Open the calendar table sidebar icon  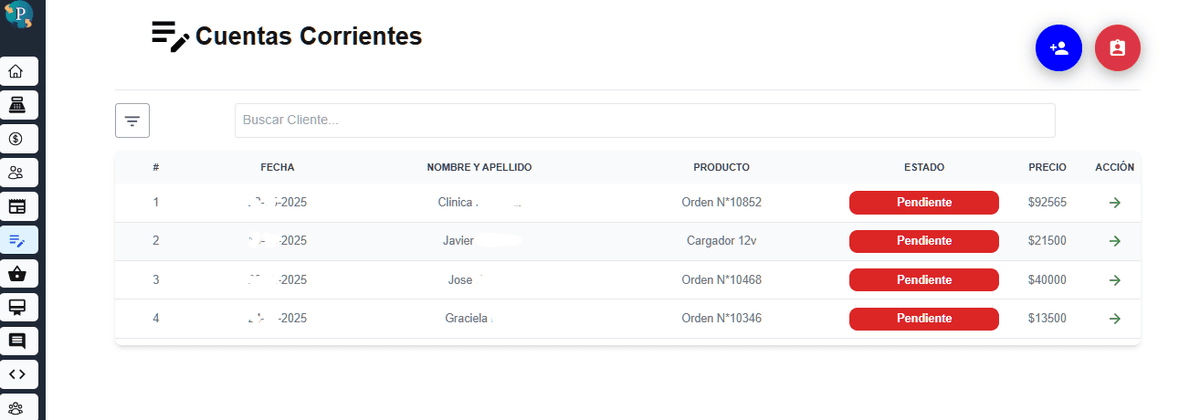point(17,207)
